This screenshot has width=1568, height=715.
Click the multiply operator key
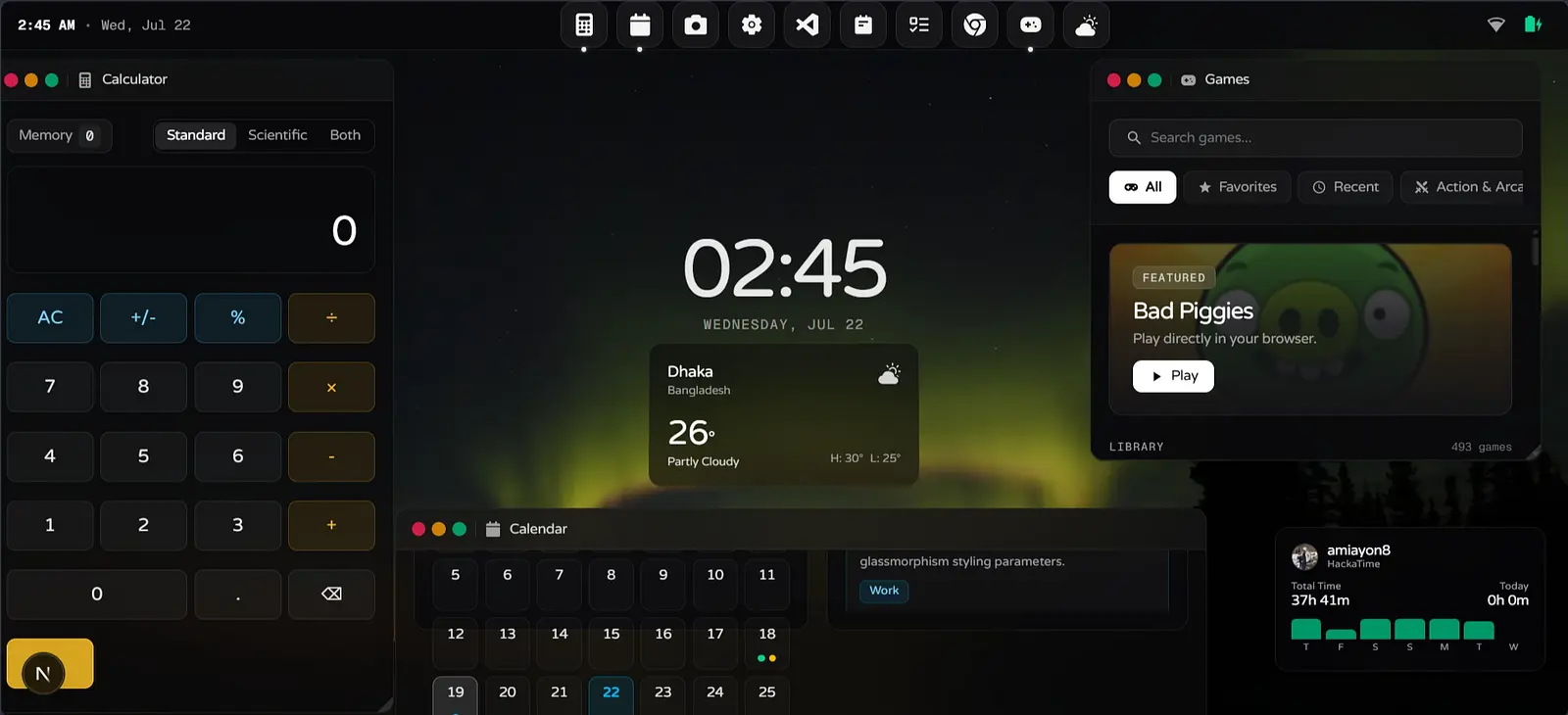[x=331, y=387]
